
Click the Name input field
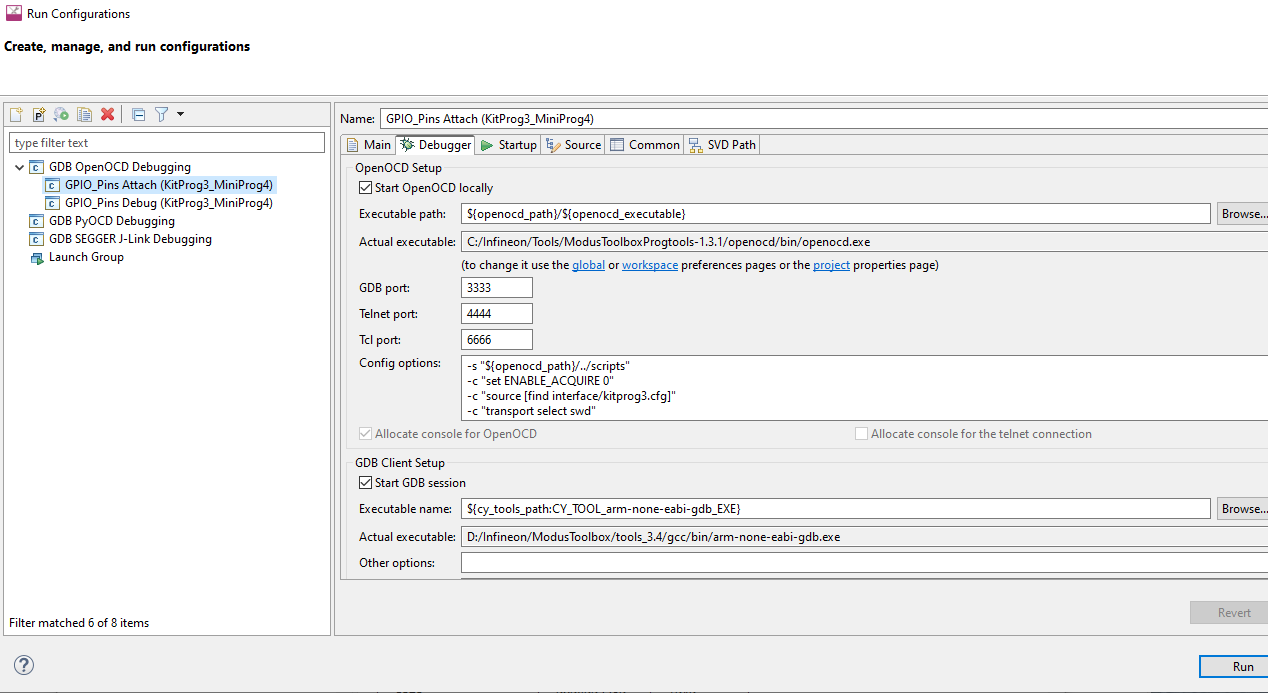(823, 118)
